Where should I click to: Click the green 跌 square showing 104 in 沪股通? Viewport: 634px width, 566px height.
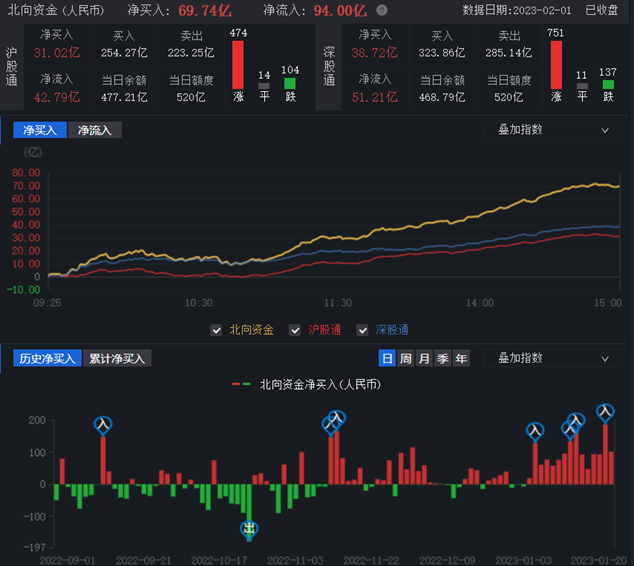point(290,85)
